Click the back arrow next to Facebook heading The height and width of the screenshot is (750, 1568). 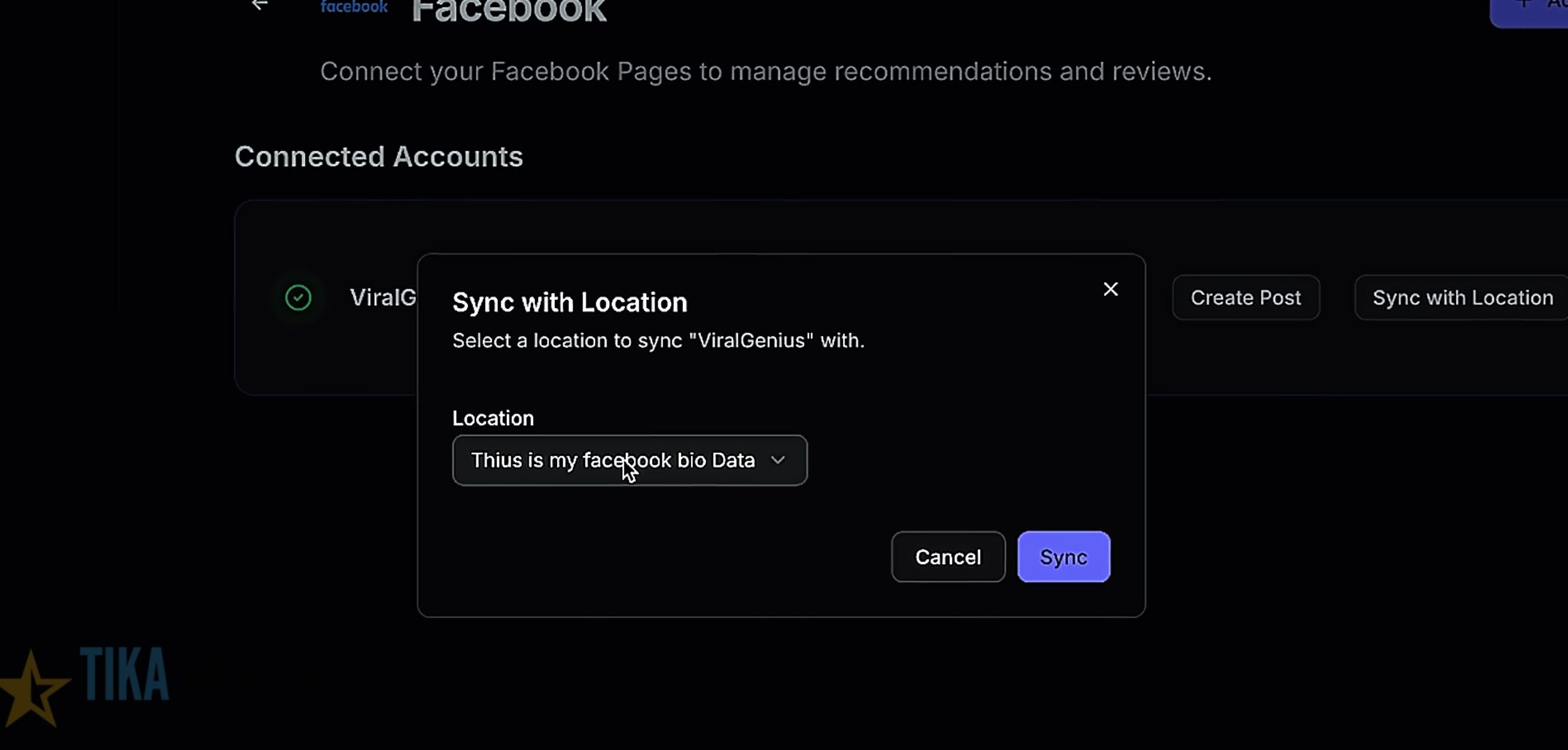tap(260, 6)
